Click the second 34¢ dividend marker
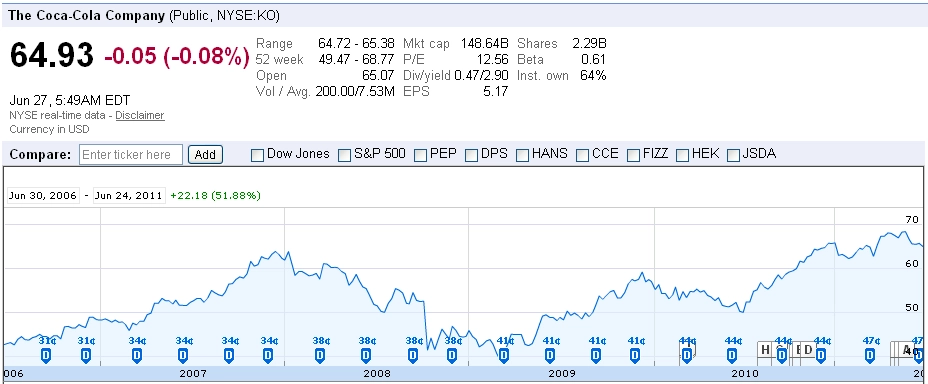The width and height of the screenshot is (928, 384). (x=183, y=356)
